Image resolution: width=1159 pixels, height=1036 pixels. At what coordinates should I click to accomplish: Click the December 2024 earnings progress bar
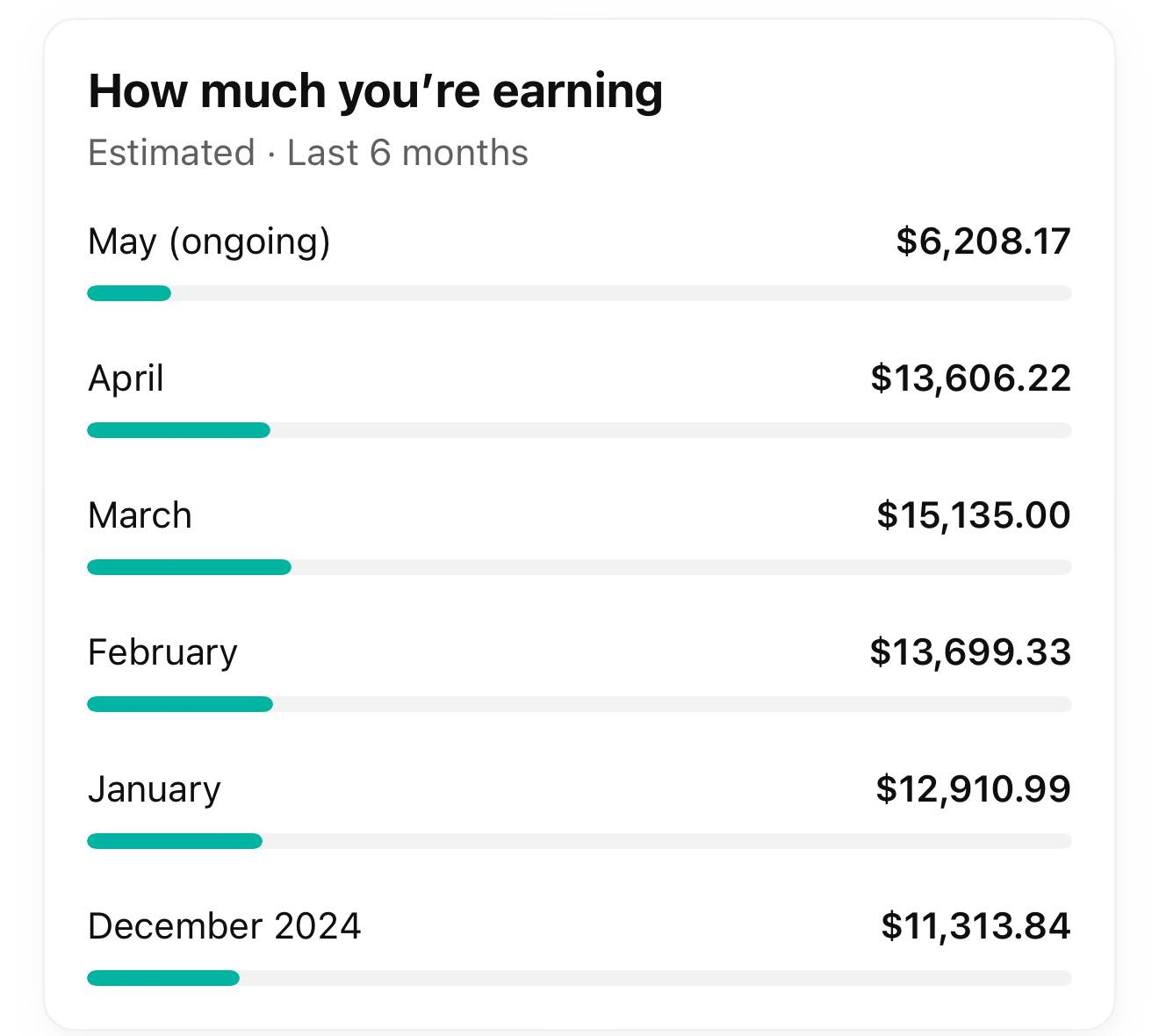coord(579,978)
